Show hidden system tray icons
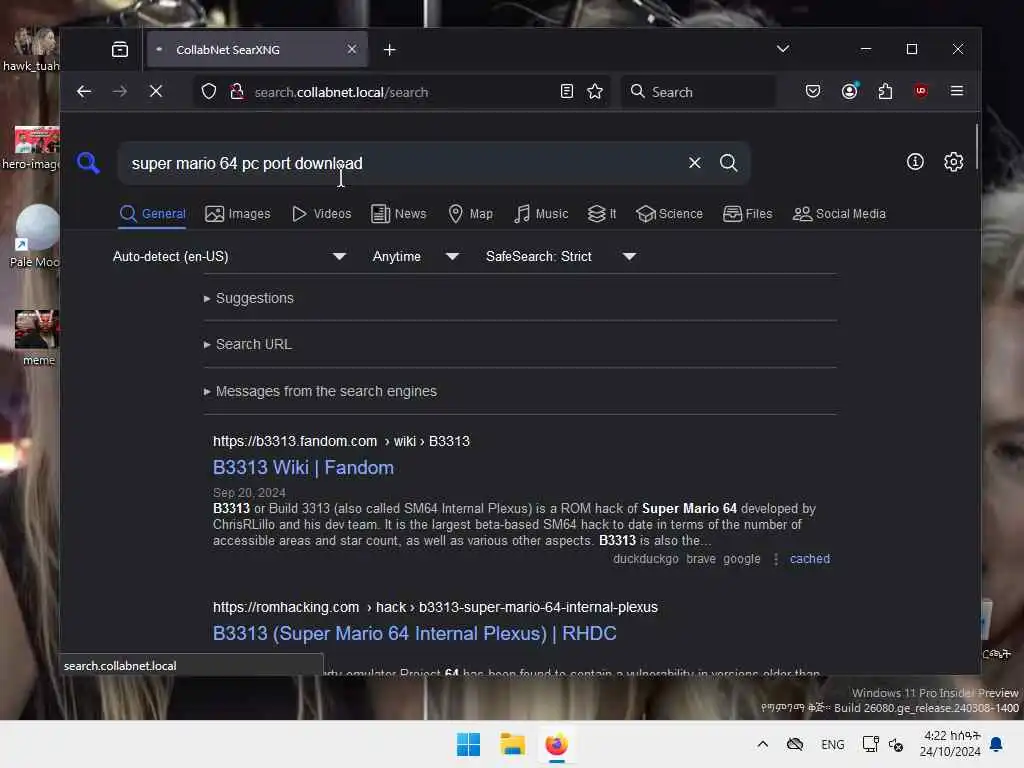Viewport: 1024px width, 768px height. click(x=762, y=744)
